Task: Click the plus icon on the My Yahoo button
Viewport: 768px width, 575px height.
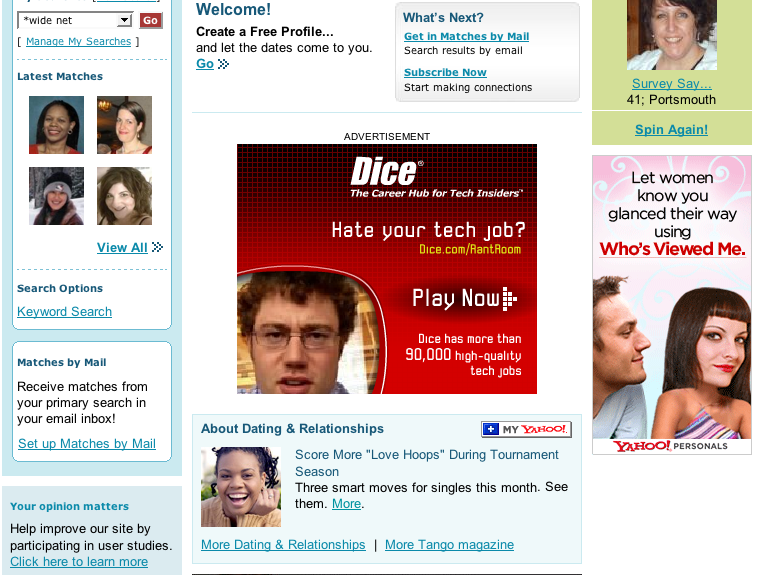Action: tap(490, 430)
